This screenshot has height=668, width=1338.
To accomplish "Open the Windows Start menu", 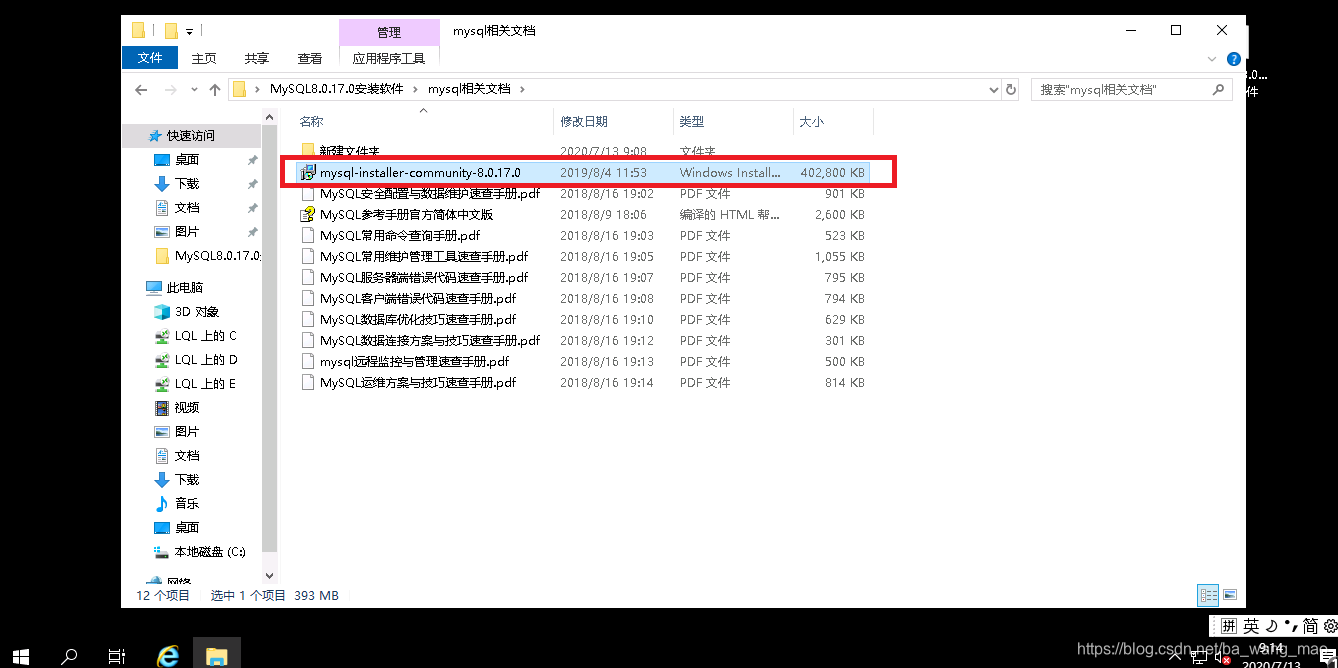I will point(21,655).
